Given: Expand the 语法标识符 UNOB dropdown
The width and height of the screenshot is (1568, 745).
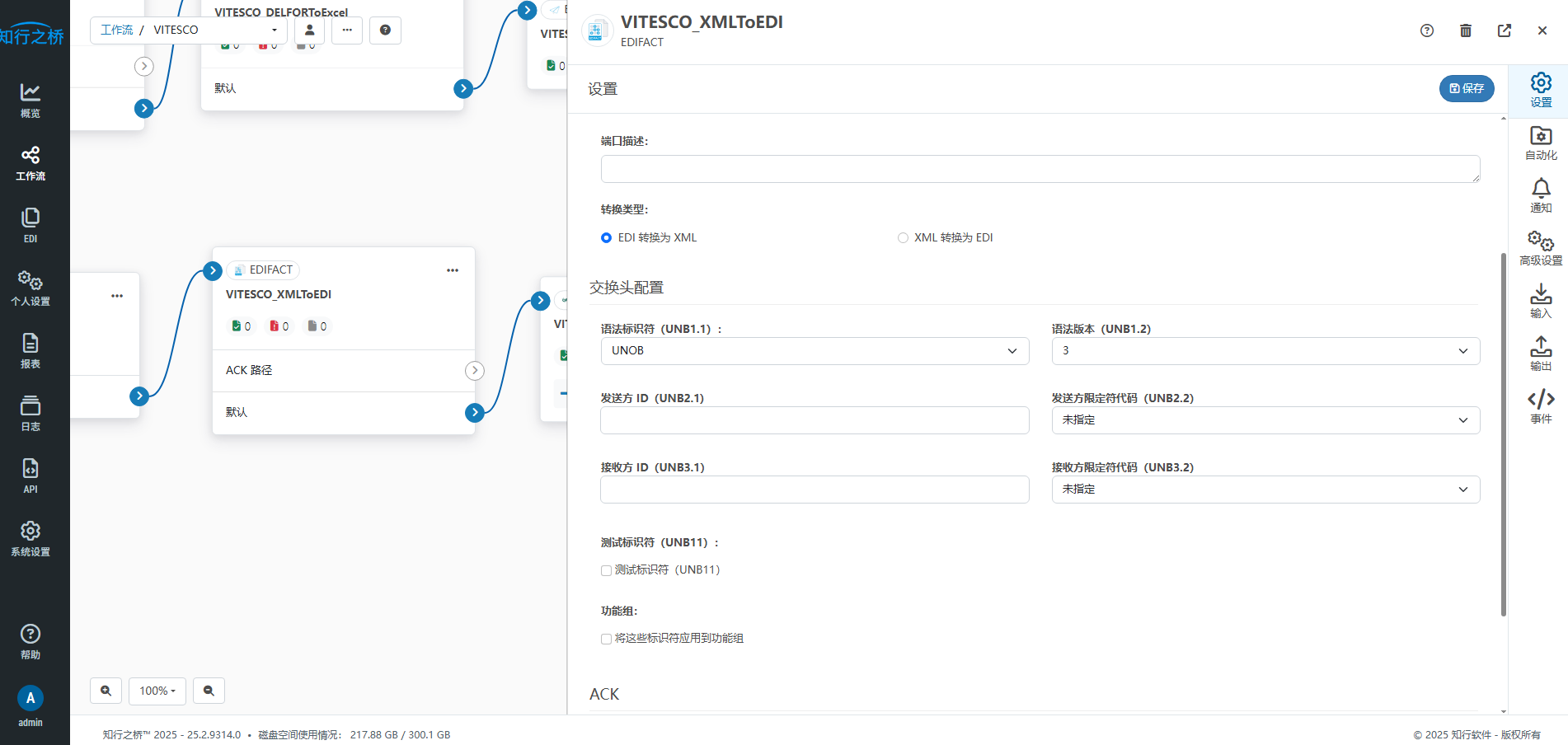Looking at the screenshot, I should pos(814,351).
